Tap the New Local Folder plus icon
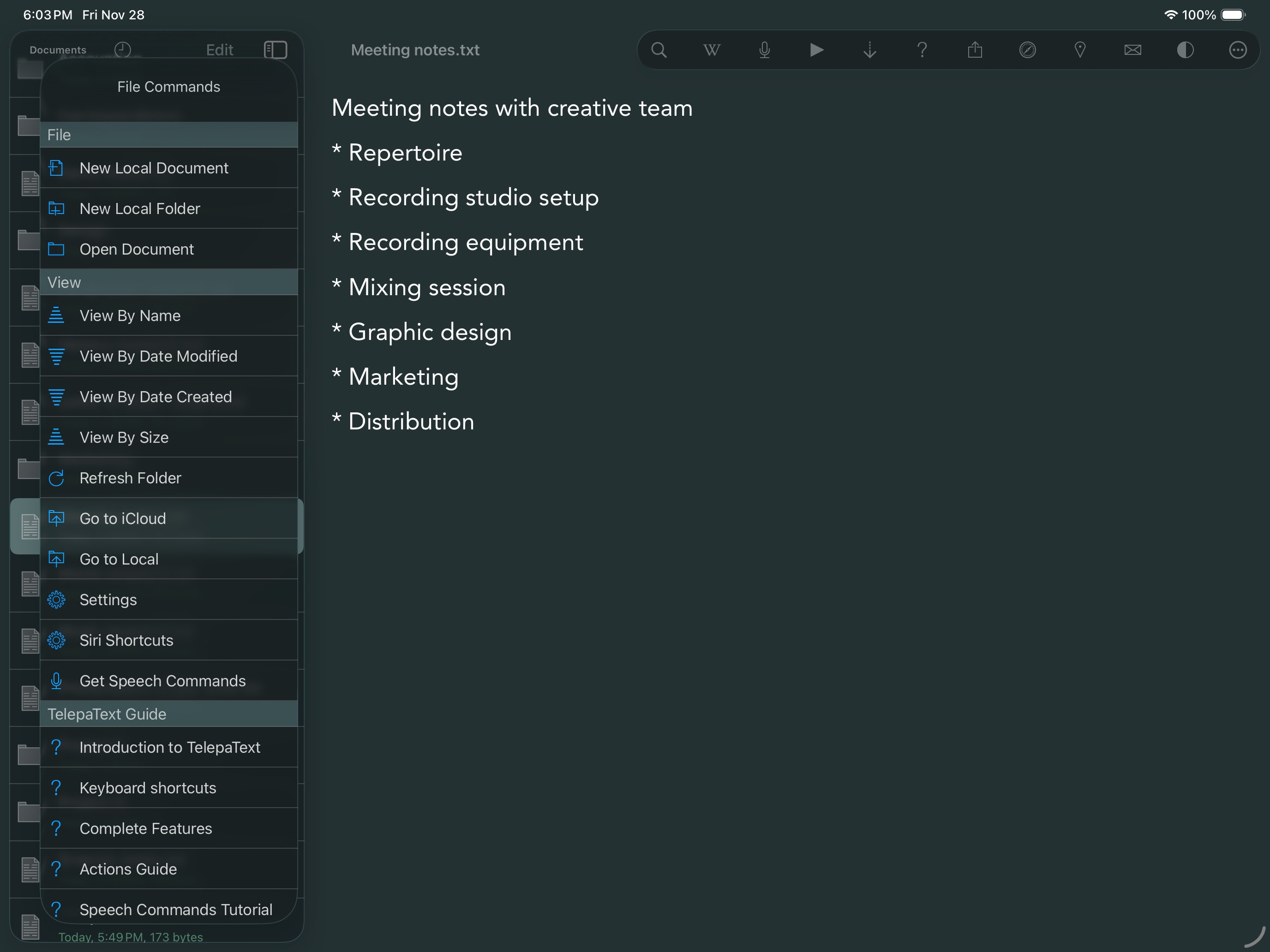The width and height of the screenshot is (1270, 952). tap(56, 208)
